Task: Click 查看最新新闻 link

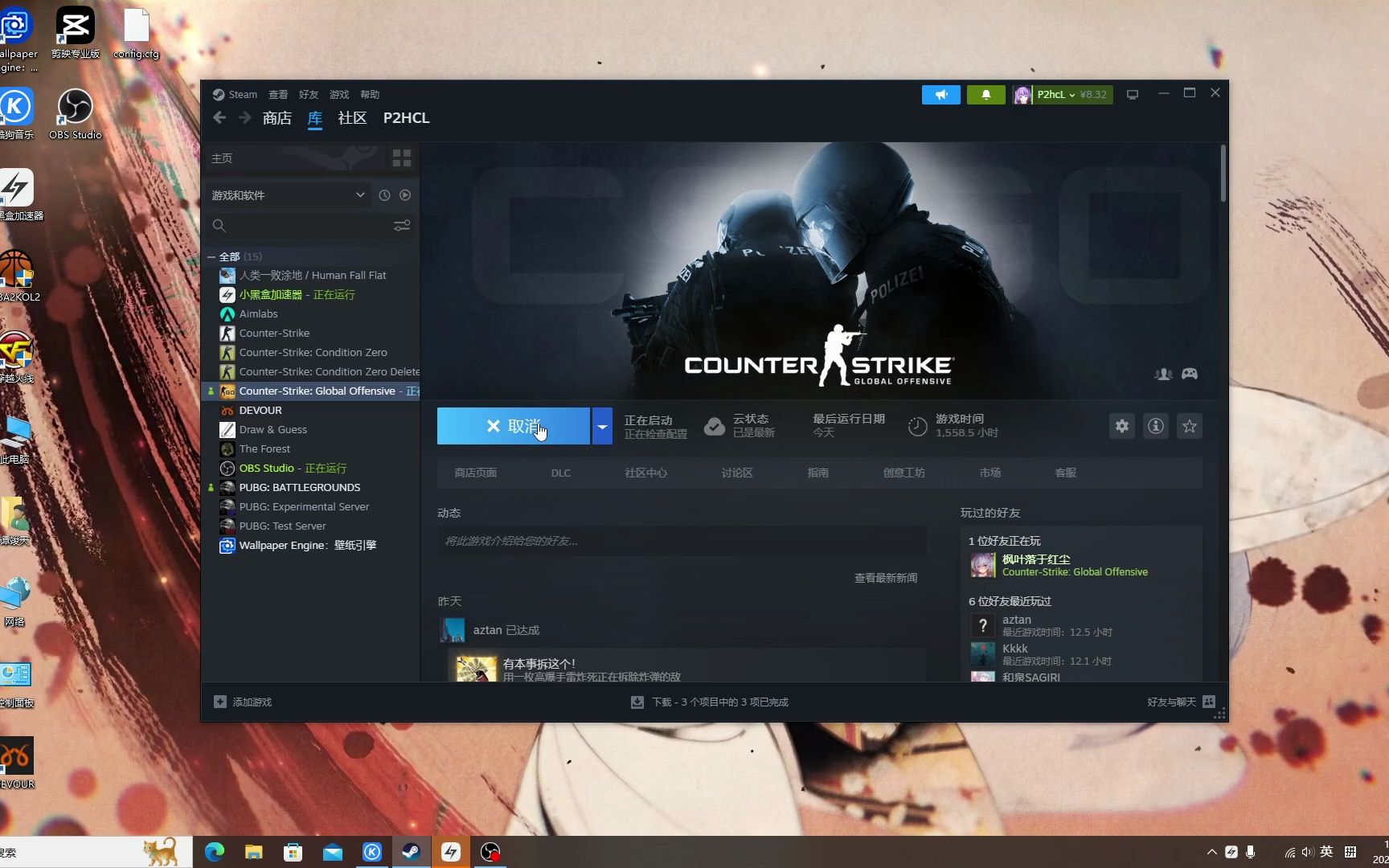Action: click(886, 578)
